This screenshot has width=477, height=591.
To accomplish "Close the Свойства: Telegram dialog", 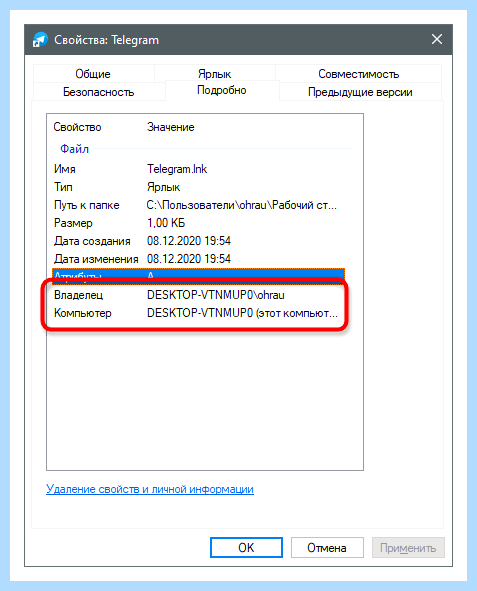I will click(437, 39).
